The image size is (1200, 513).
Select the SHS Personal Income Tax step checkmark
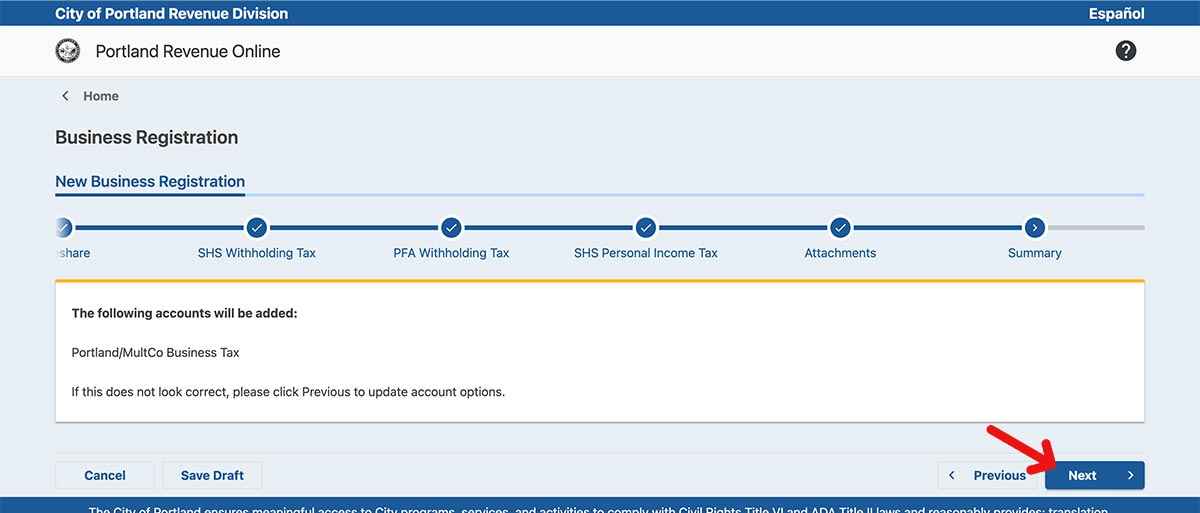click(x=645, y=227)
